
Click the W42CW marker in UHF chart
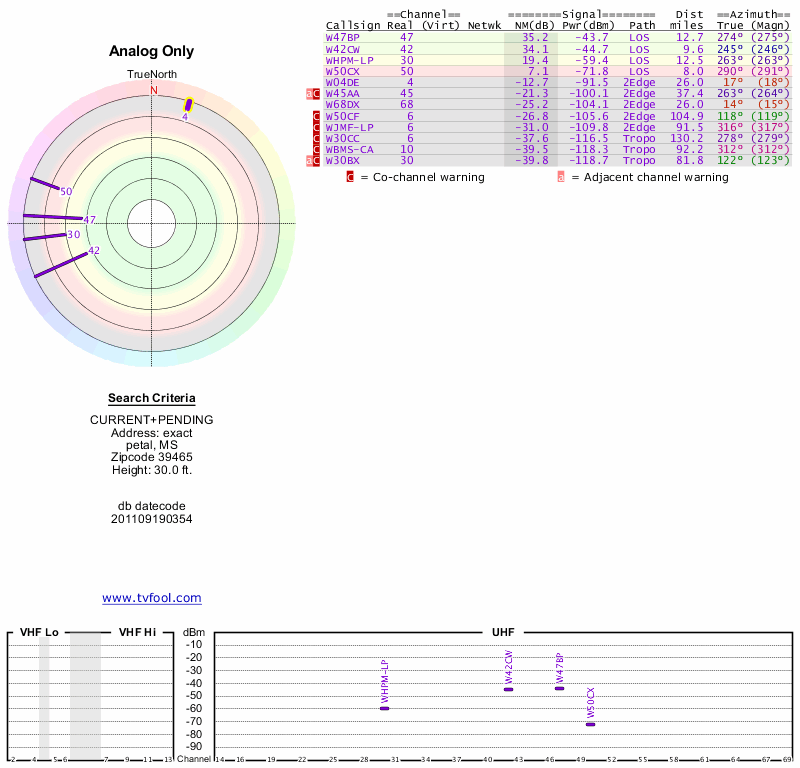click(x=509, y=689)
